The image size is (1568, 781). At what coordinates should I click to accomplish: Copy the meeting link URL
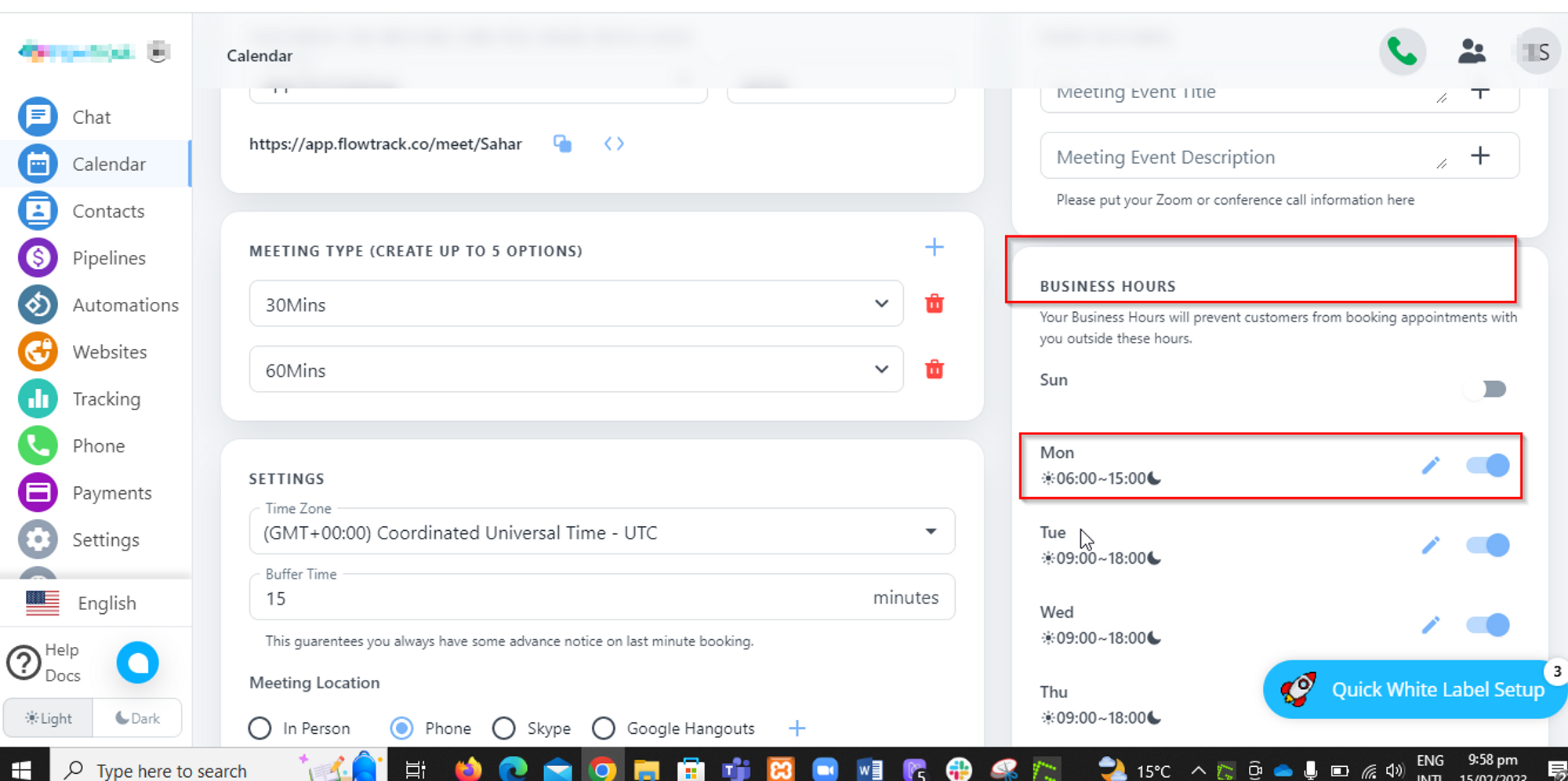tap(562, 143)
